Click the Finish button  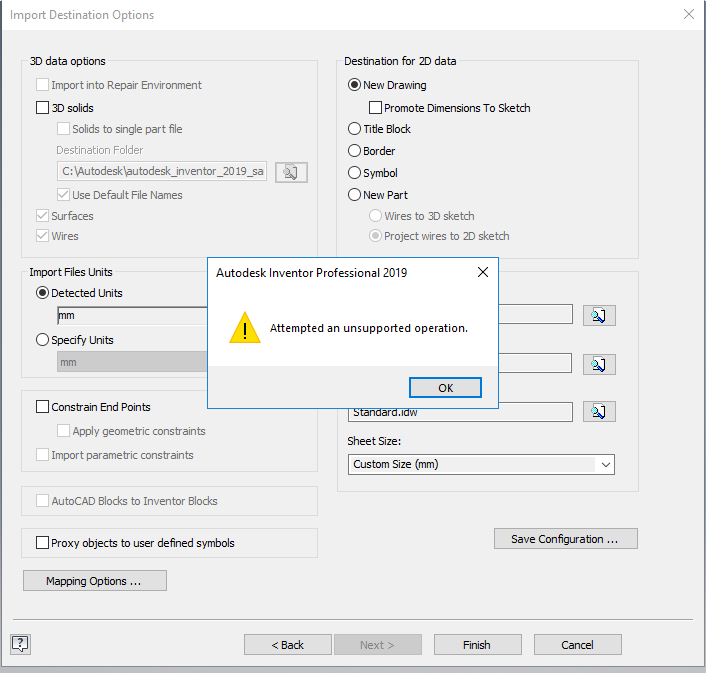click(x=477, y=645)
